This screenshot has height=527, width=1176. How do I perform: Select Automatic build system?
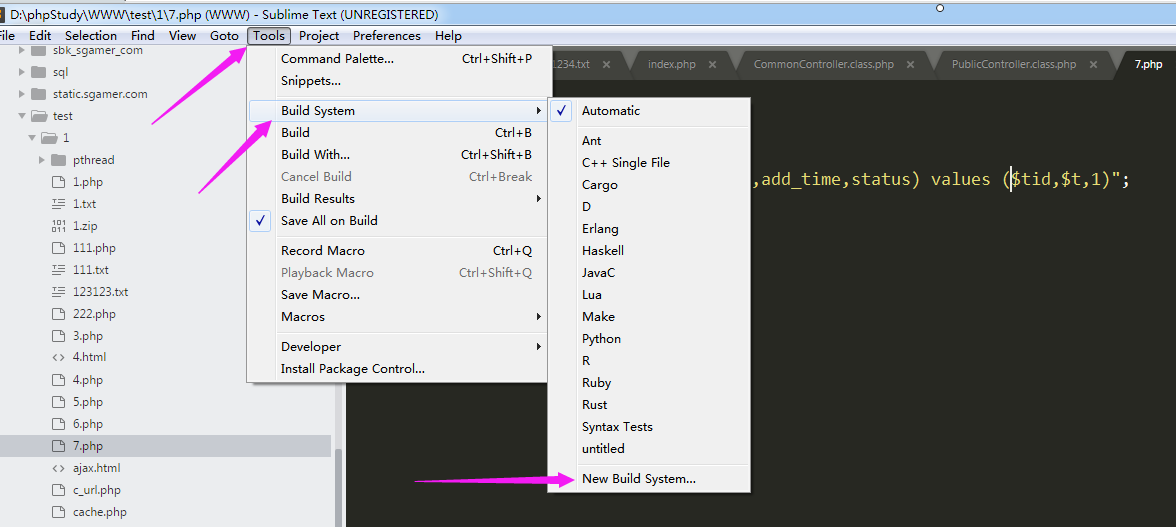click(610, 111)
